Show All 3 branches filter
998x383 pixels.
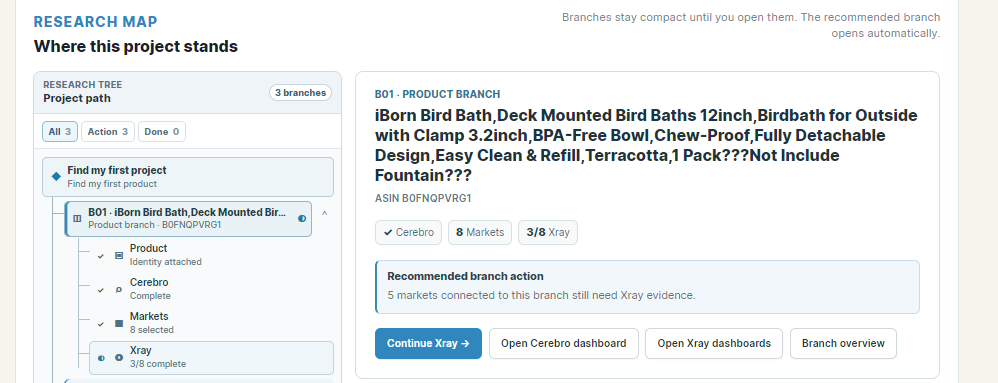60,132
